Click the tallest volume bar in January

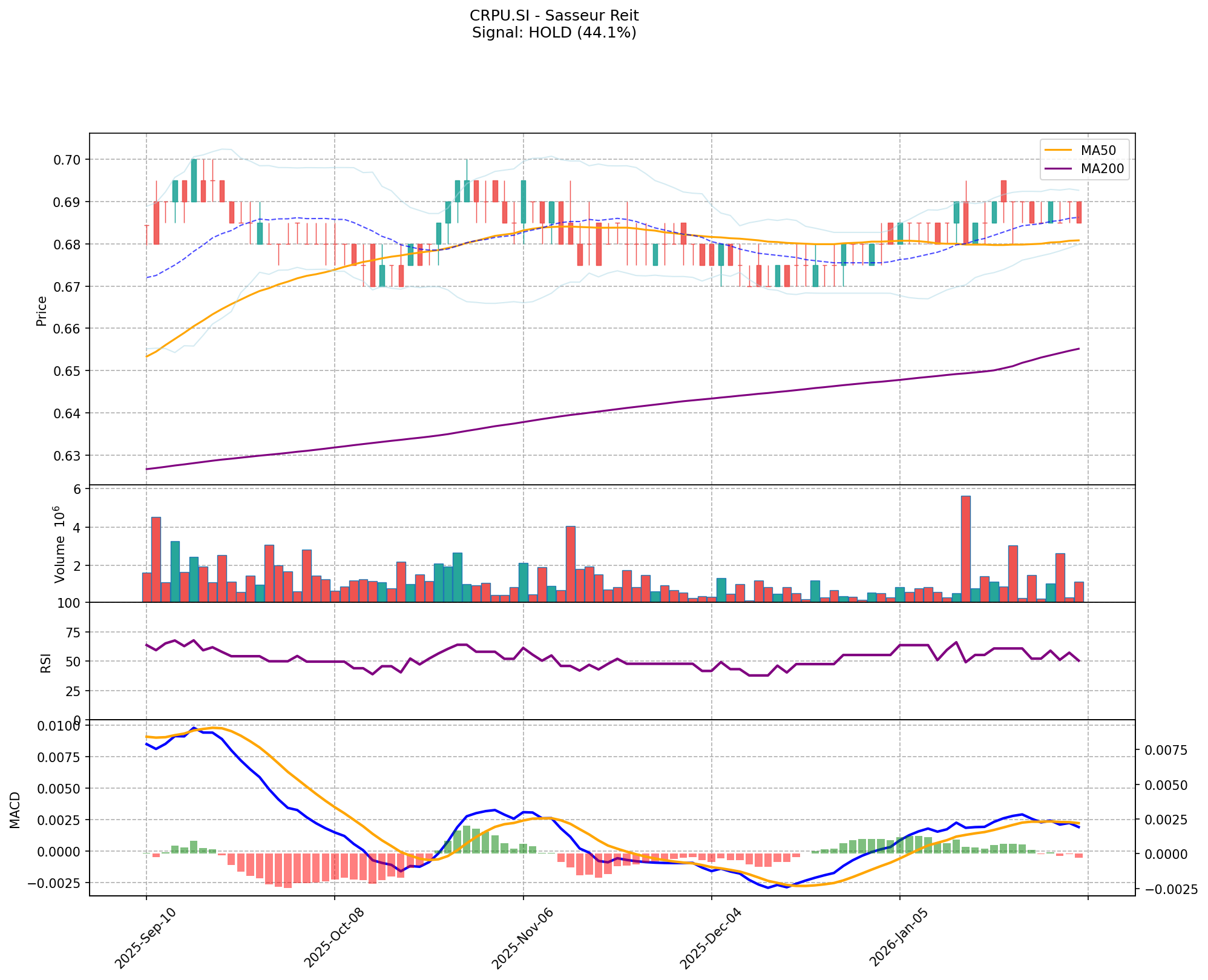point(965,548)
